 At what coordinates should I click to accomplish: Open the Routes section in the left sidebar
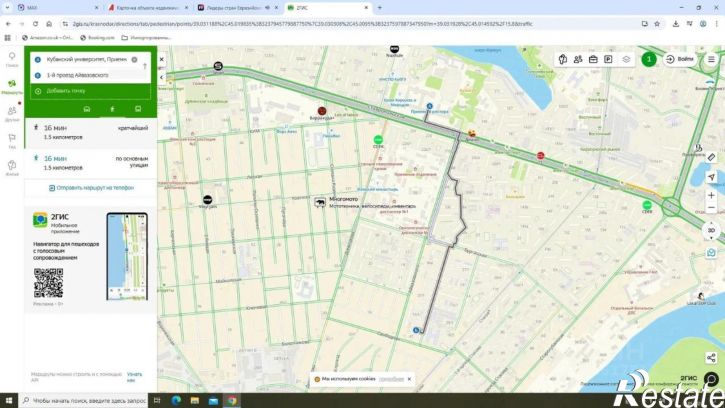(12, 87)
